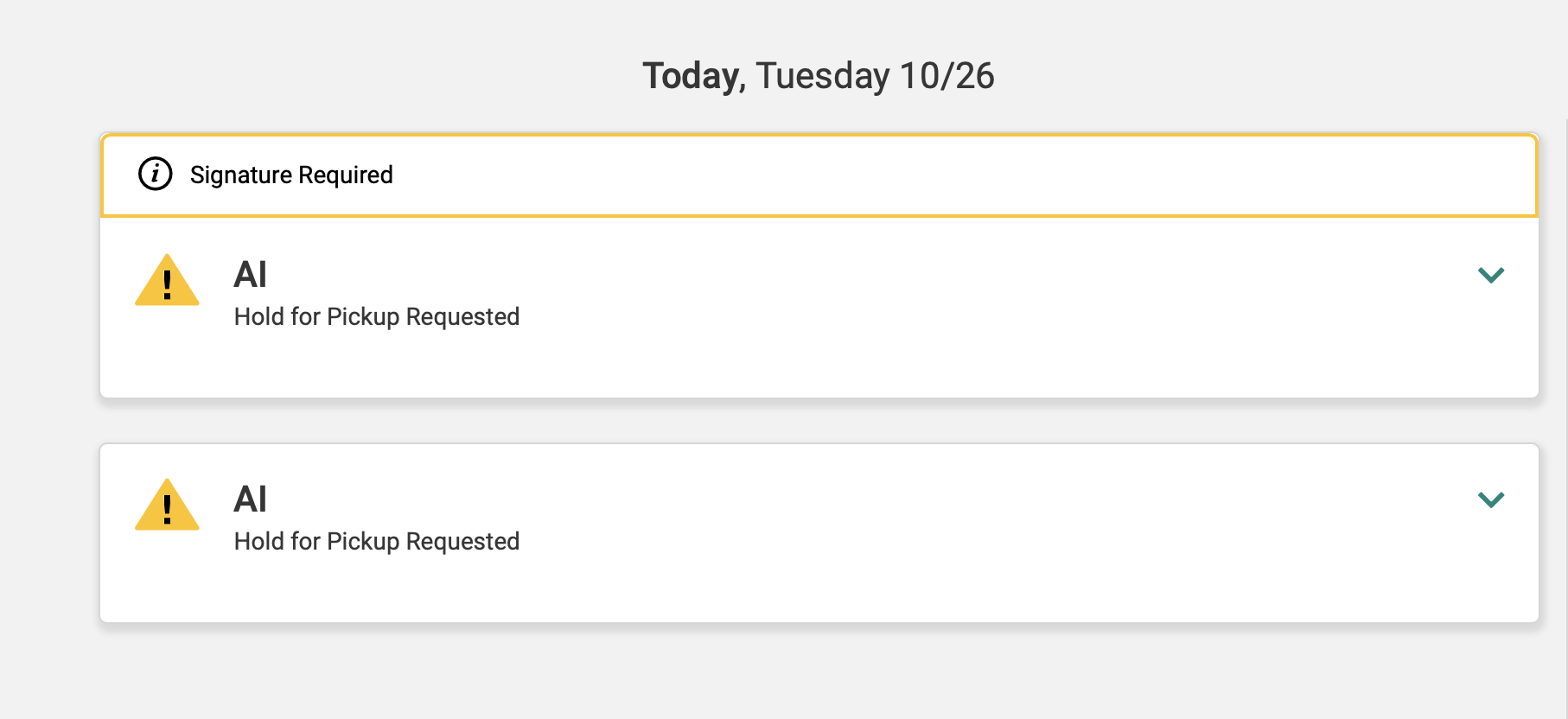Click the Tuesday word in the date heading
1568x719 pixels.
tap(822, 76)
